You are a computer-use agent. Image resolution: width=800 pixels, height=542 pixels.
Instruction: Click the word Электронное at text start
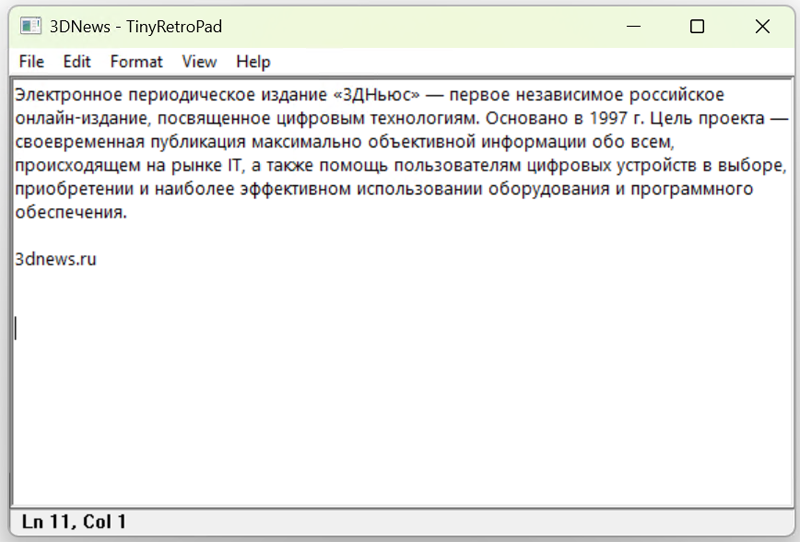[x=69, y=95]
